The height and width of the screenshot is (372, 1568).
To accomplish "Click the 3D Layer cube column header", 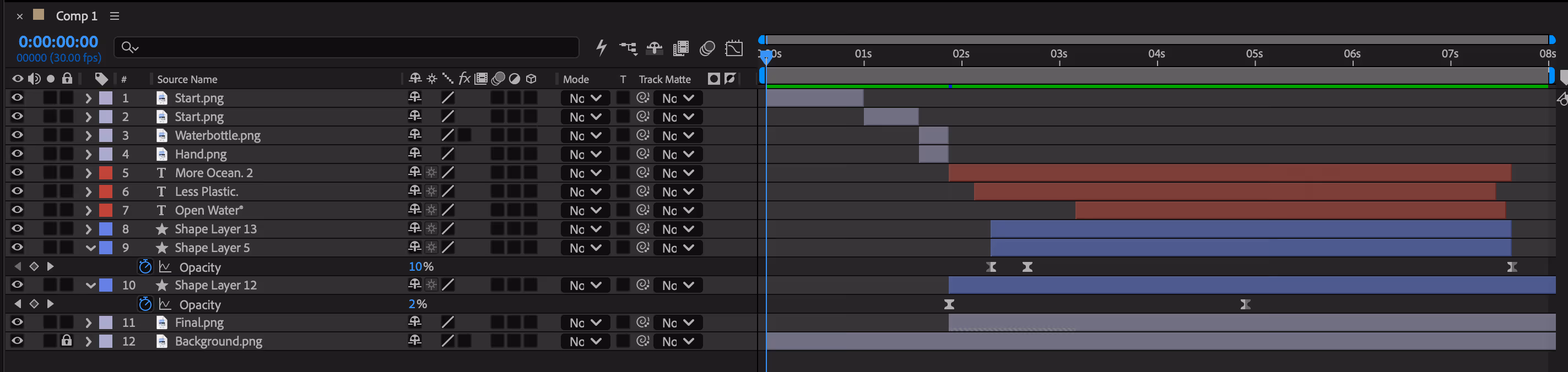I will click(x=532, y=79).
